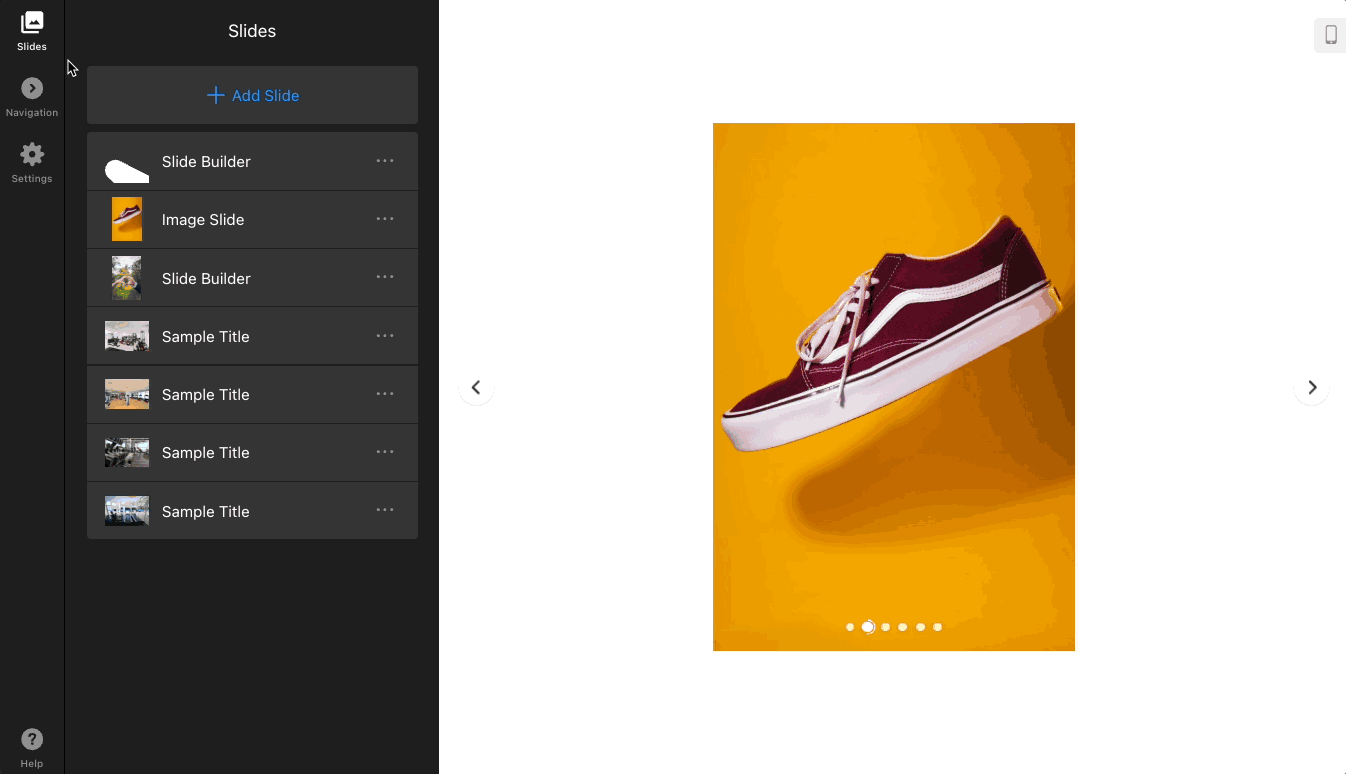Screen dimensions: 1346x774
Task: Open options menu for first Sample Title
Action: coord(385,336)
